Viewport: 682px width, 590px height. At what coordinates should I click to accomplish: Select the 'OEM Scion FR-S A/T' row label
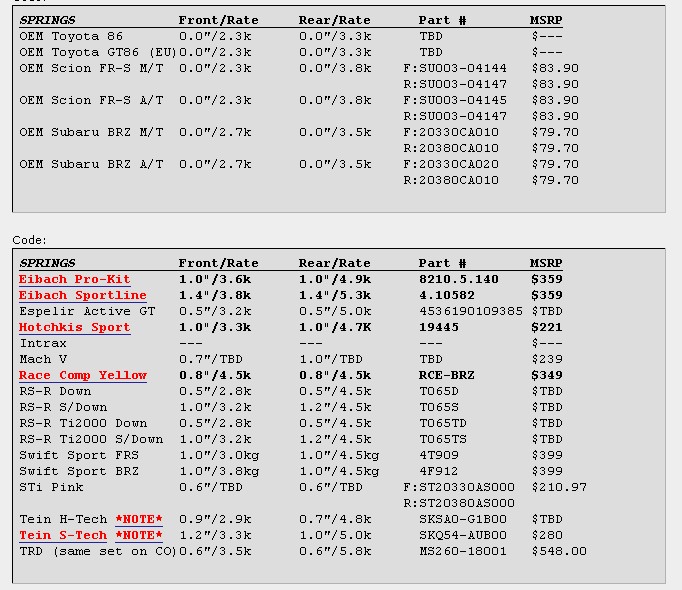pos(91,101)
